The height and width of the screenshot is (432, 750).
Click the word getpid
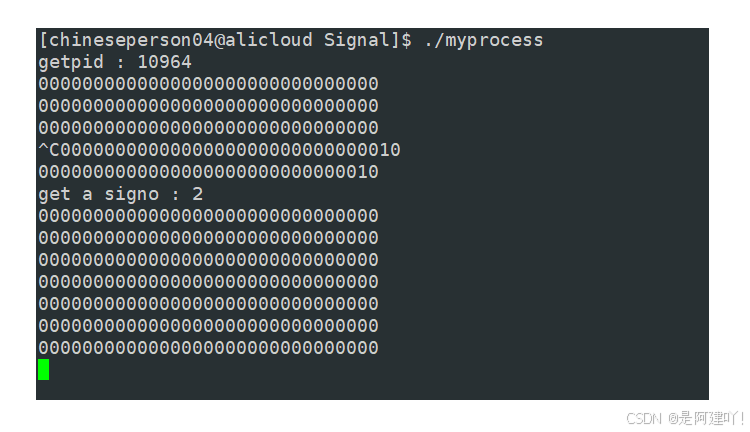pos(71,62)
